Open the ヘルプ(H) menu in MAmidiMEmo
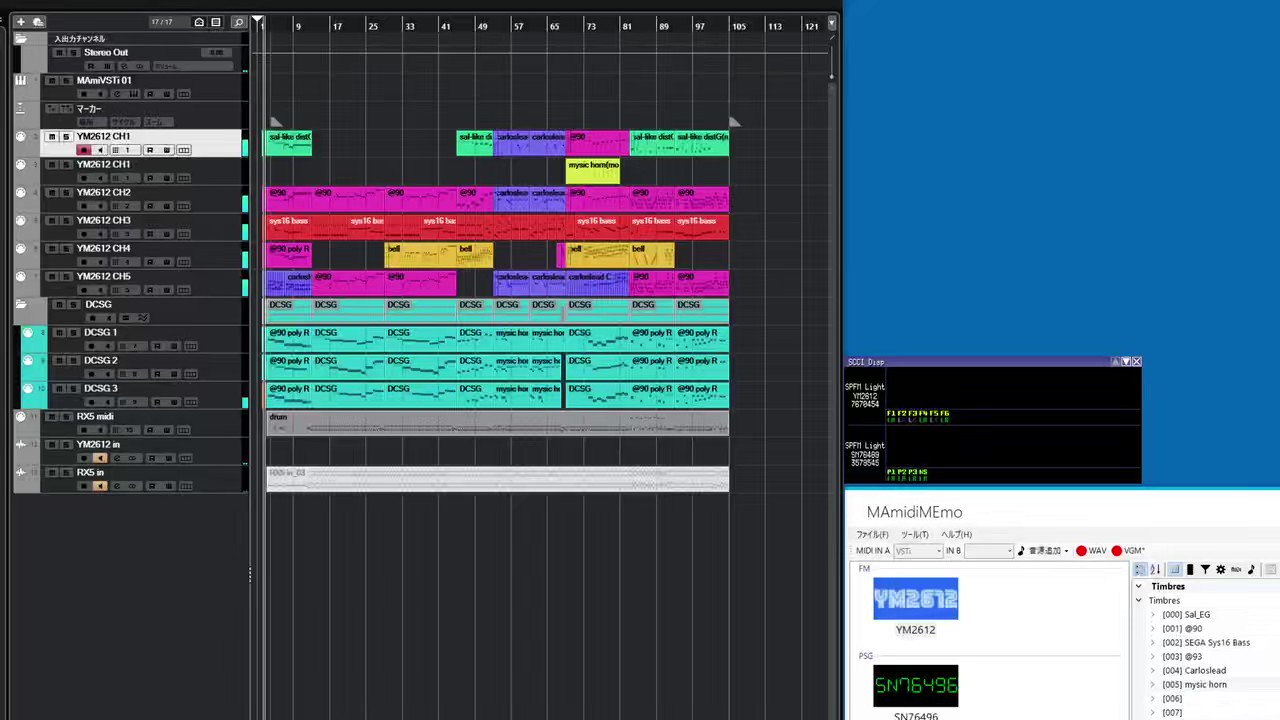Screen dimensions: 1280x720 click(x=956, y=534)
